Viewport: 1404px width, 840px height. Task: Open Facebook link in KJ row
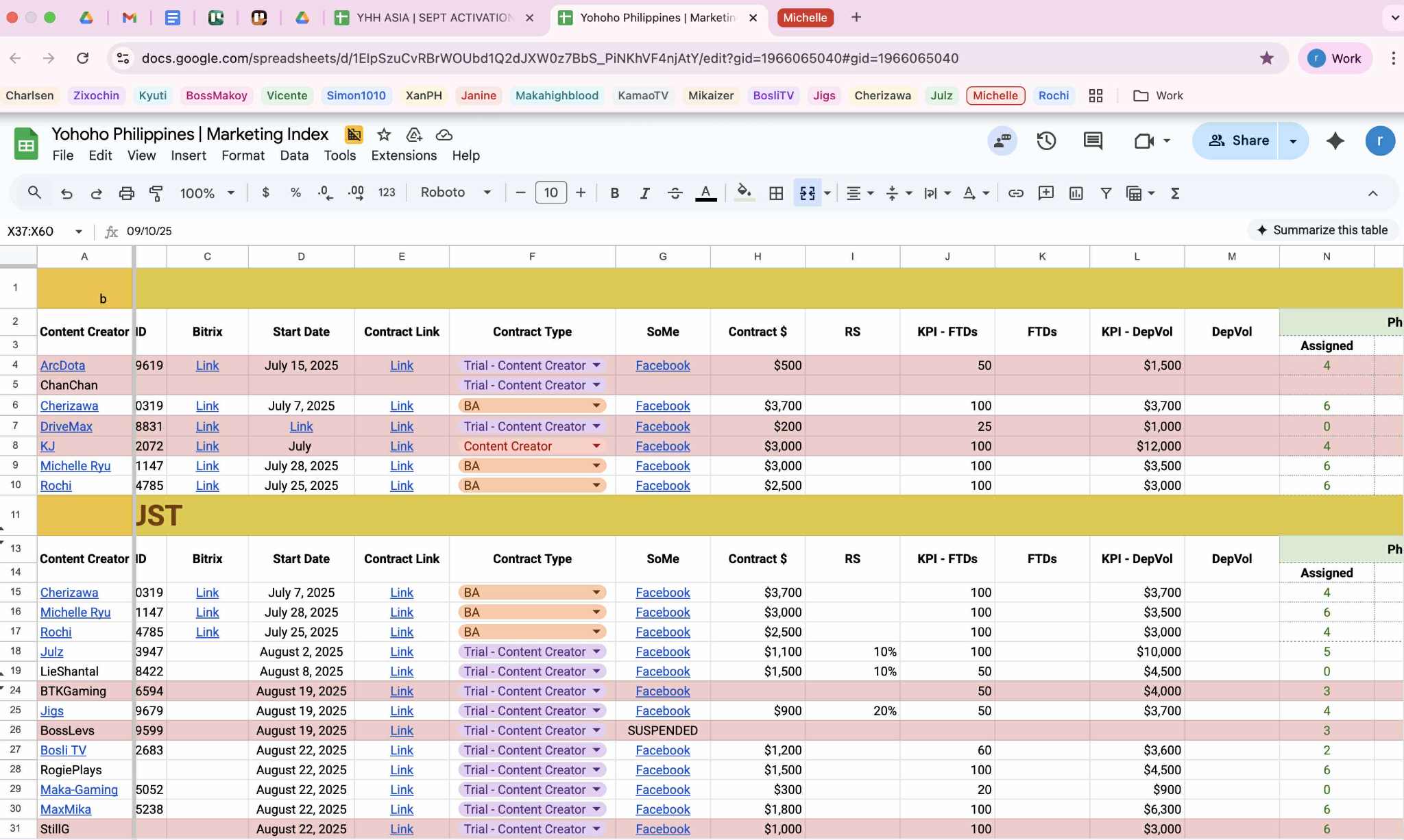(663, 446)
